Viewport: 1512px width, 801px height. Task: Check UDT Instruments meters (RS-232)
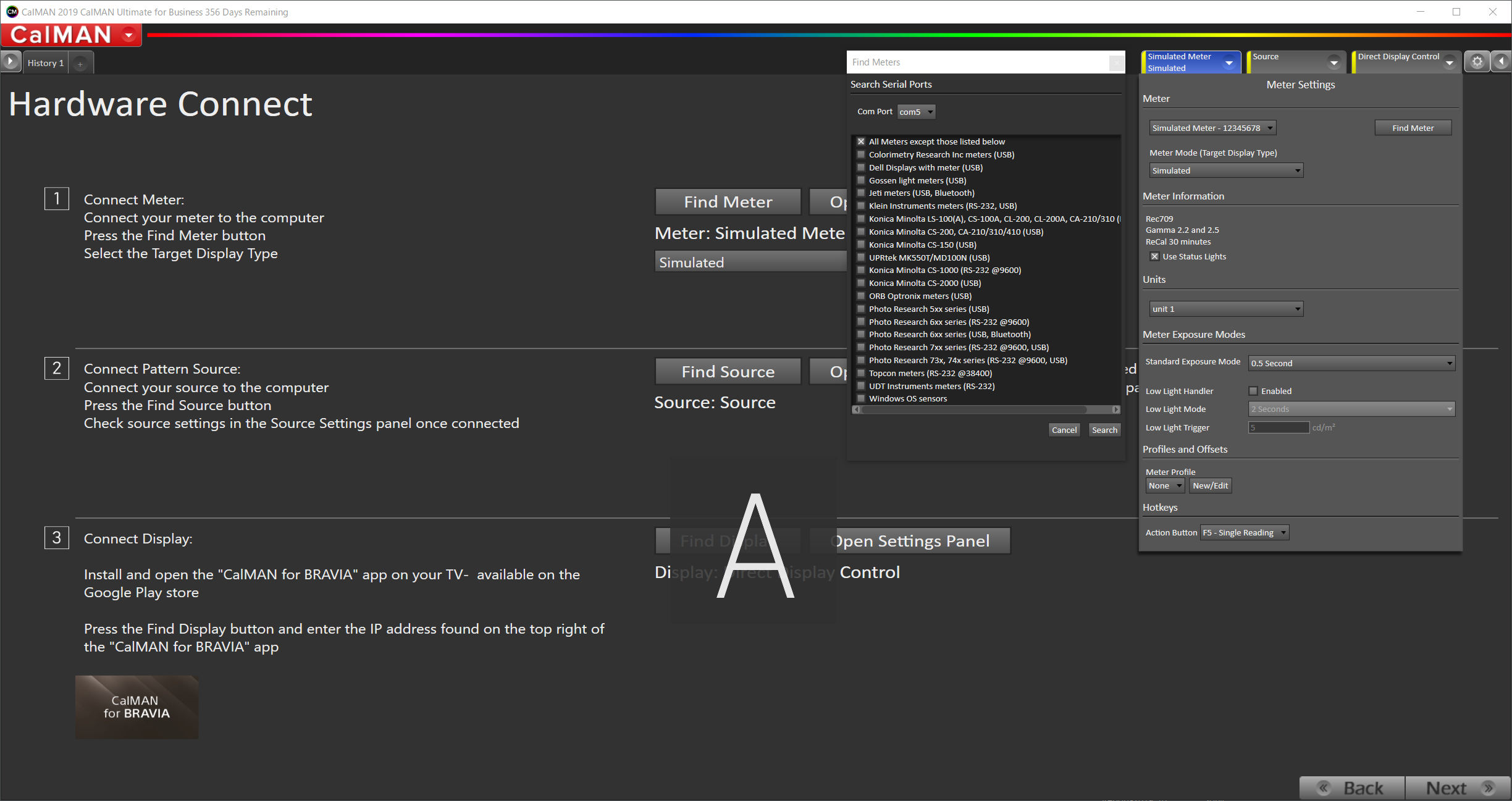click(861, 386)
